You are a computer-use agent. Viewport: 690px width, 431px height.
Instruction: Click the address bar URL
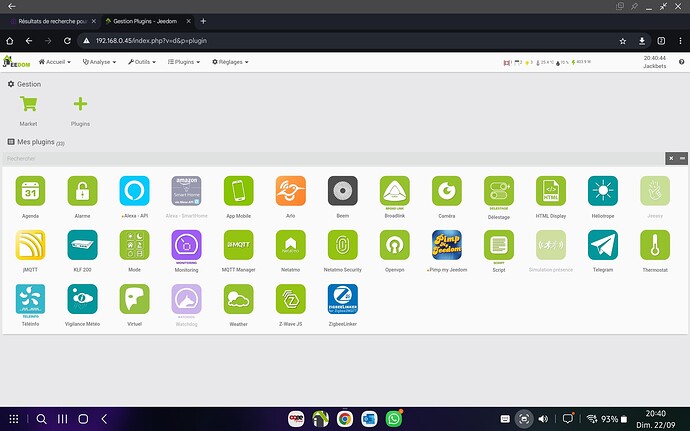click(x=151, y=41)
